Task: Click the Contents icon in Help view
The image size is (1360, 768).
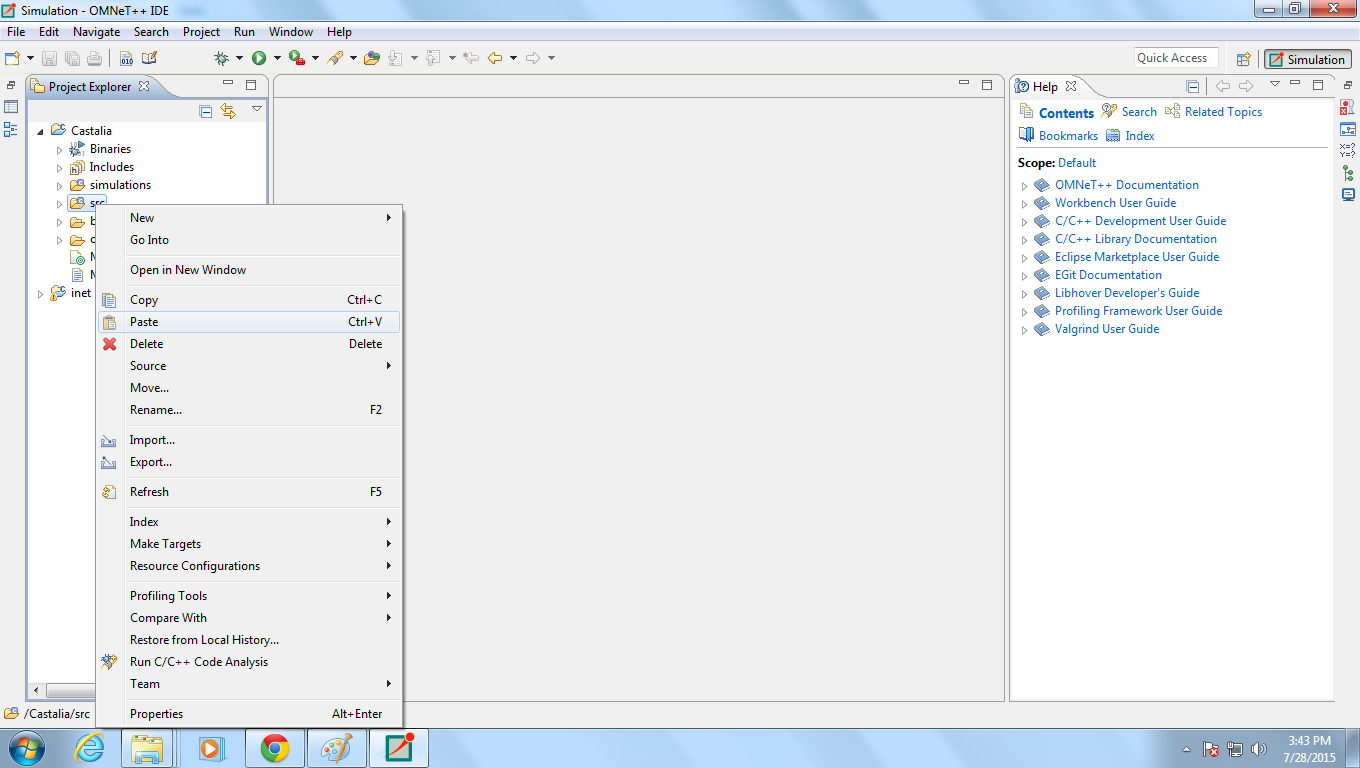Action: click(1026, 112)
